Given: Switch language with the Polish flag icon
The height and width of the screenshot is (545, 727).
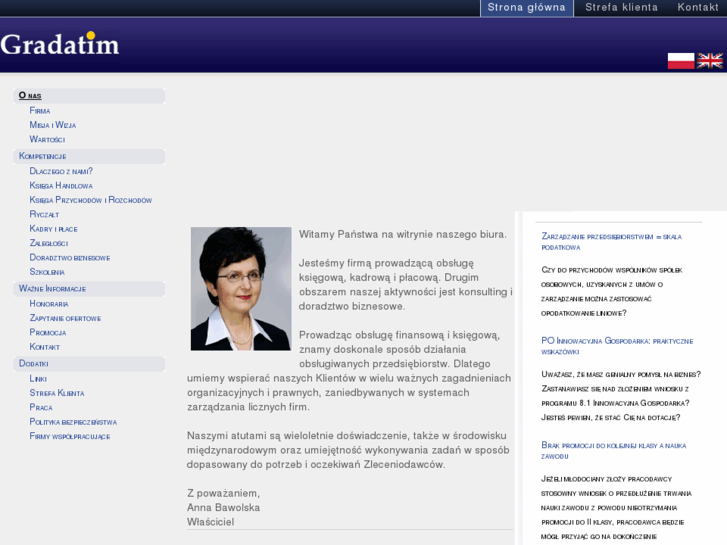Looking at the screenshot, I should [680, 61].
